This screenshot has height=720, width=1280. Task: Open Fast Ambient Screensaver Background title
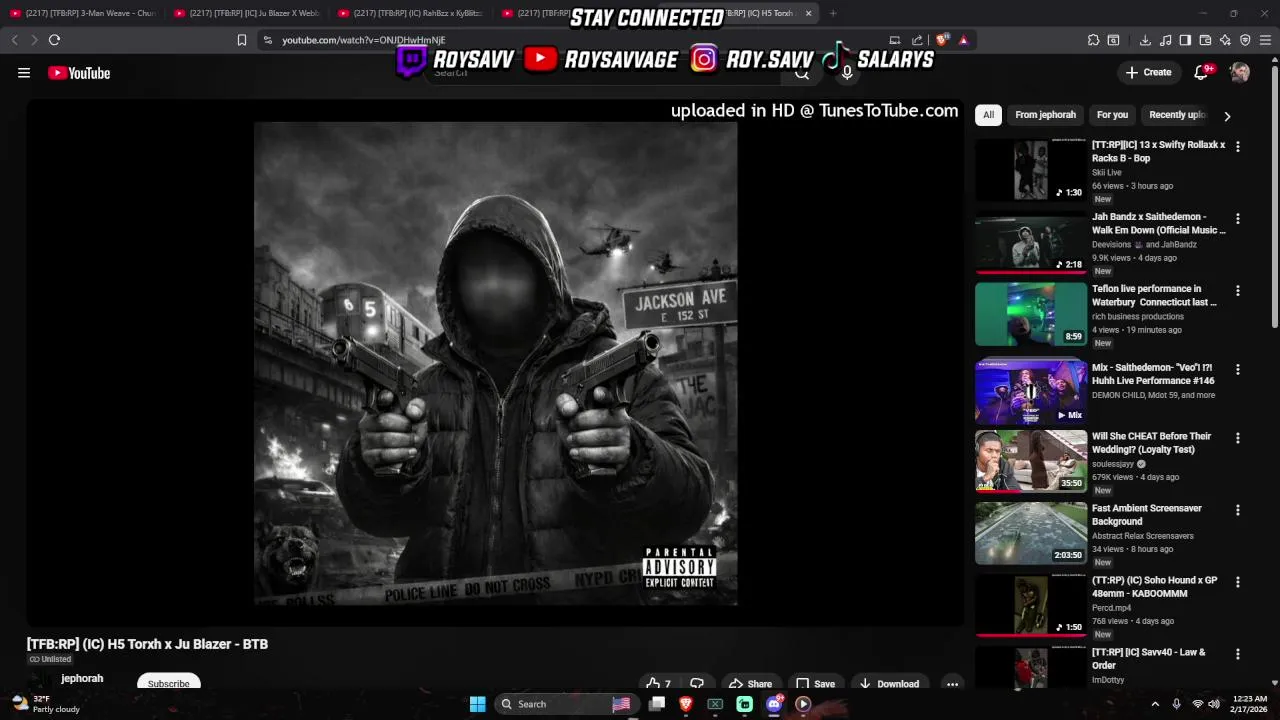click(1147, 515)
